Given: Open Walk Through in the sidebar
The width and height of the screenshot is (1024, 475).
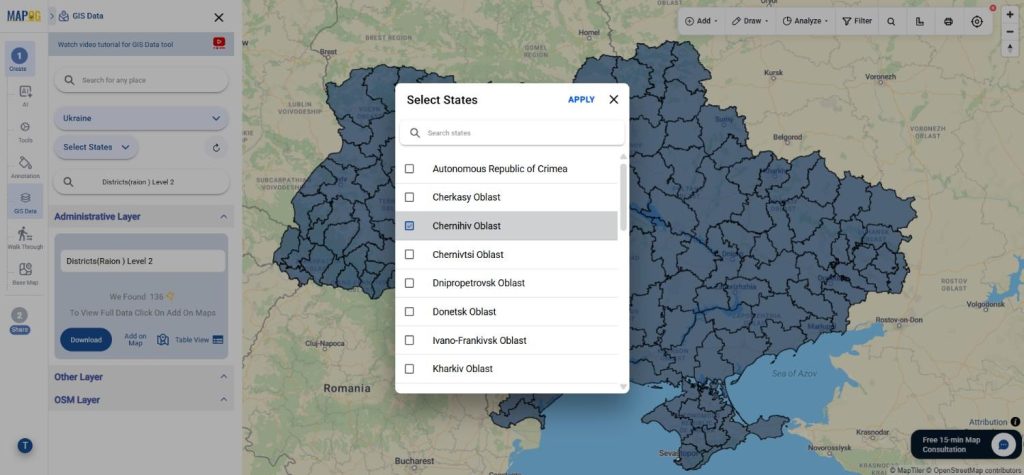Looking at the screenshot, I should 25,238.
